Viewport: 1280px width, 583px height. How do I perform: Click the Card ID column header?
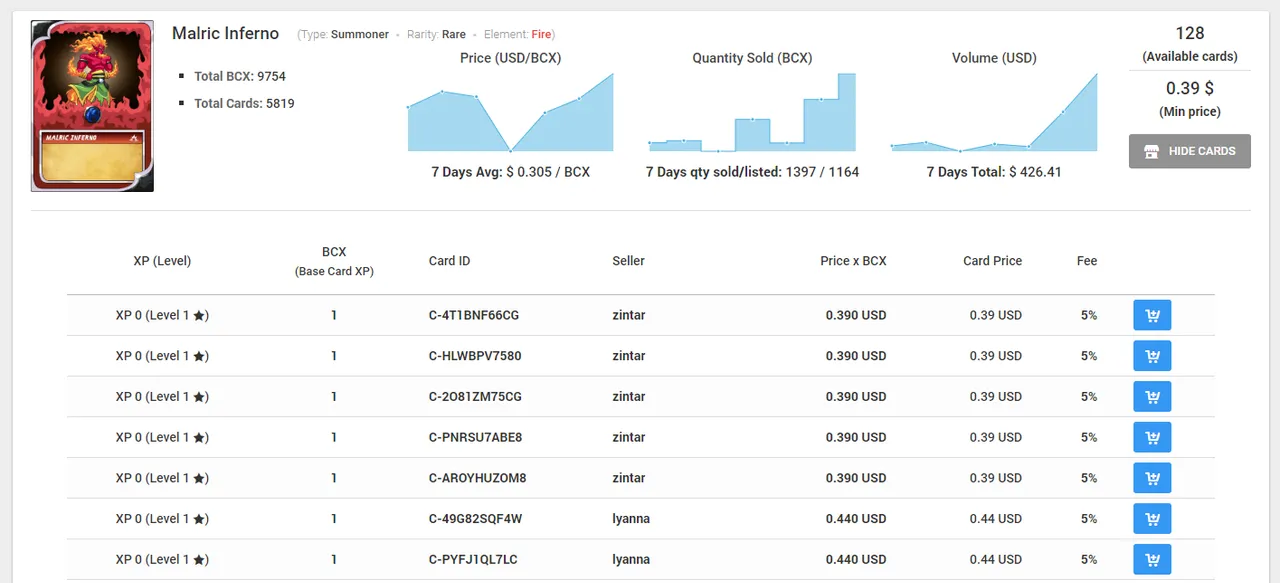point(449,261)
